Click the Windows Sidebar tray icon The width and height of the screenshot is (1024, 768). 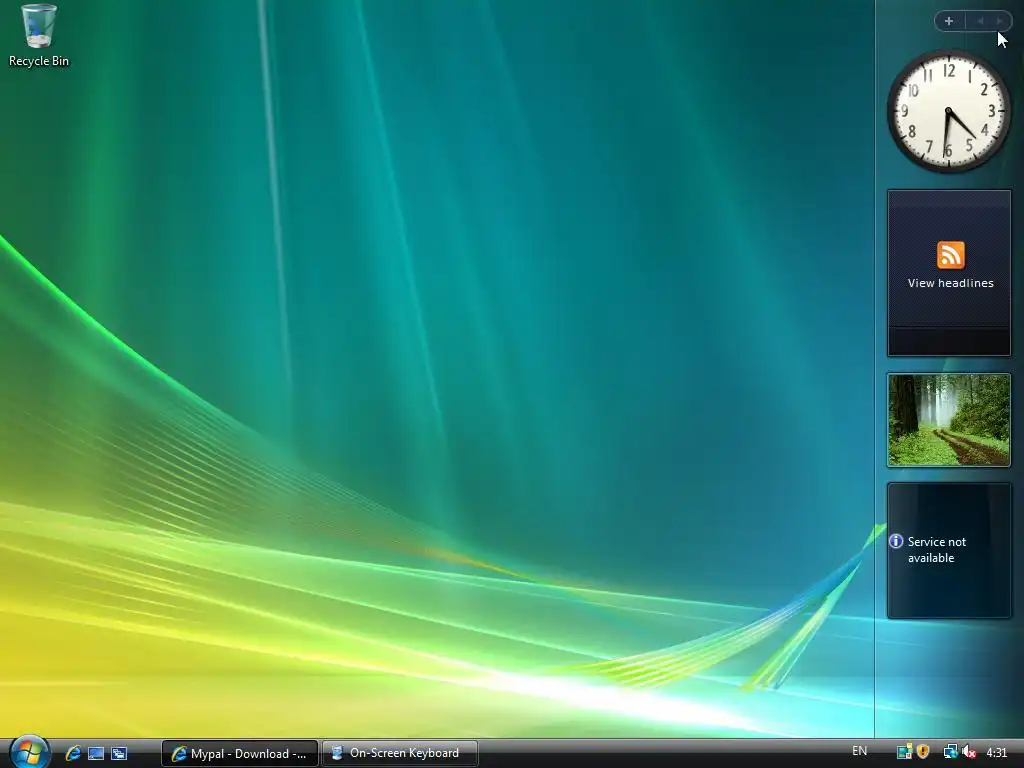(904, 752)
